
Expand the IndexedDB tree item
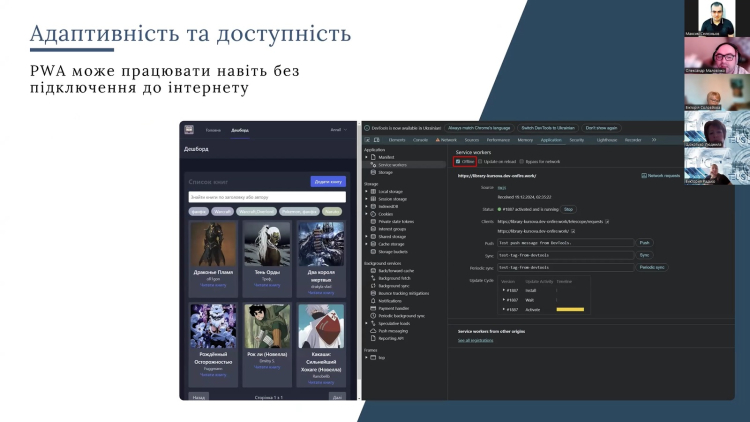[x=367, y=205]
